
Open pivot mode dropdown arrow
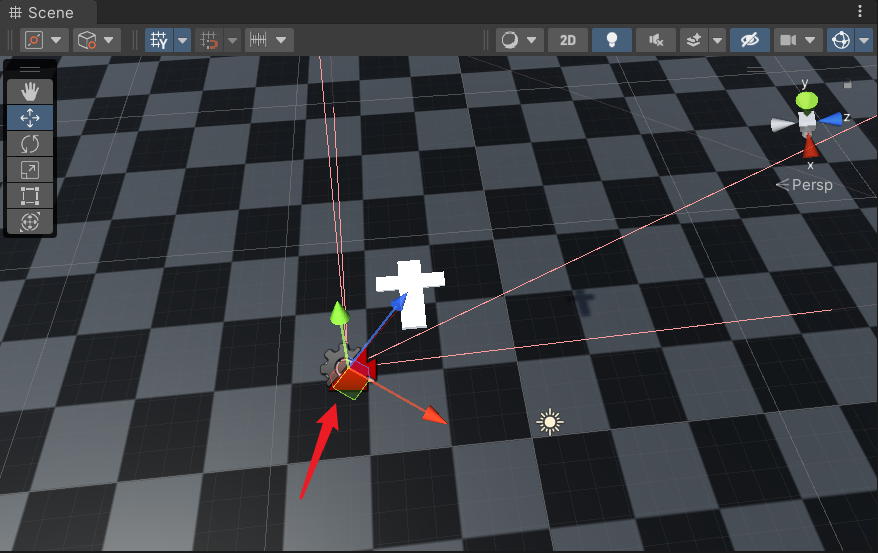[x=56, y=40]
